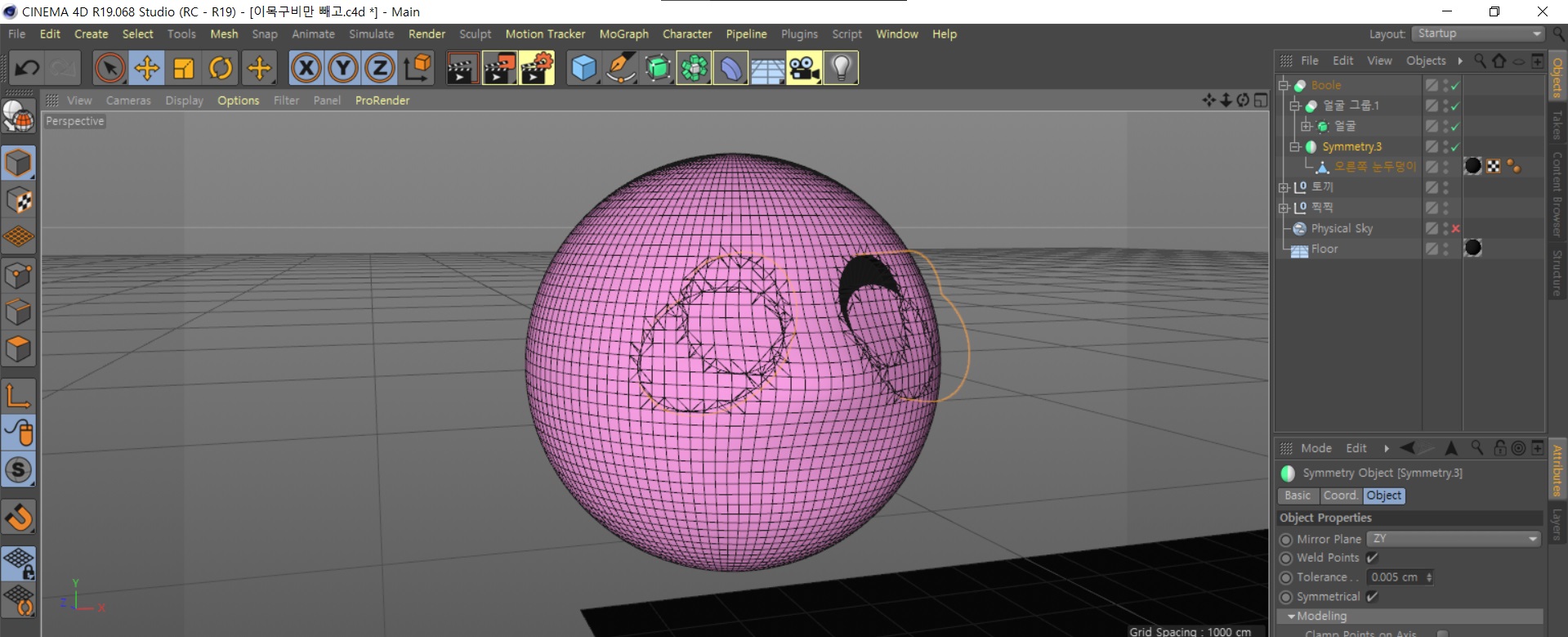
Task: Open the Content Browser side tab
Action: tap(1557, 195)
